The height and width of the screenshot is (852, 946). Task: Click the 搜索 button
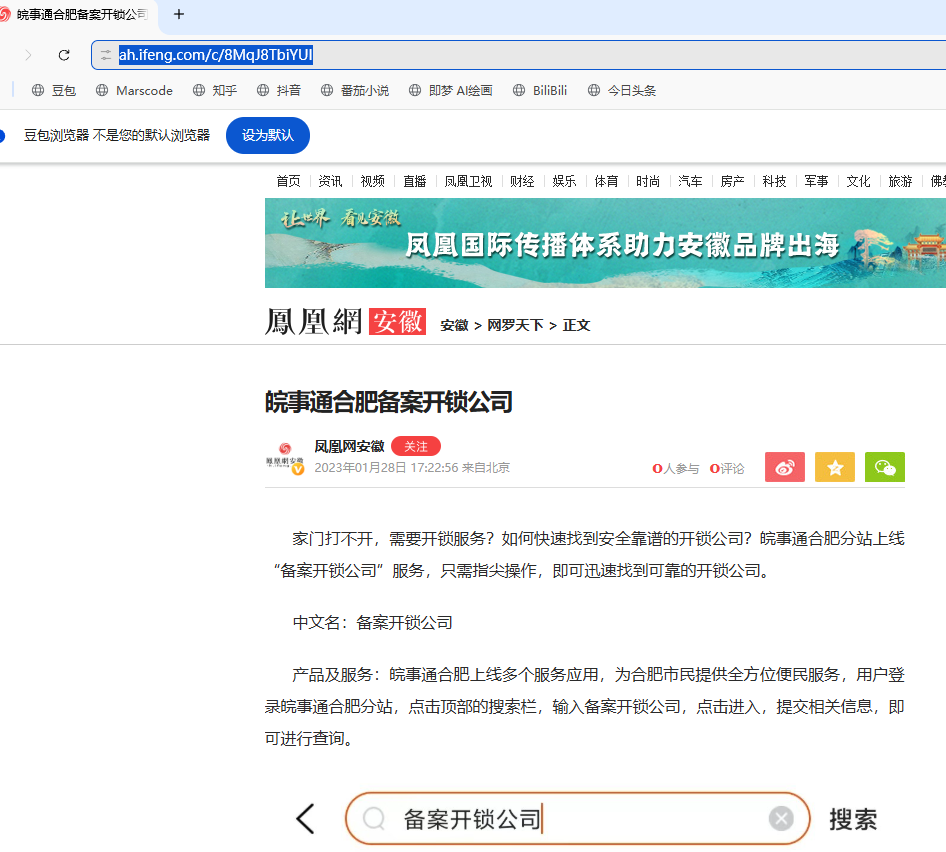[853, 819]
